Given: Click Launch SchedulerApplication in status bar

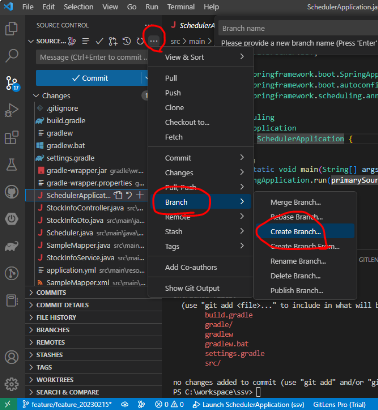Looking at the screenshot, I should pos(249,404).
